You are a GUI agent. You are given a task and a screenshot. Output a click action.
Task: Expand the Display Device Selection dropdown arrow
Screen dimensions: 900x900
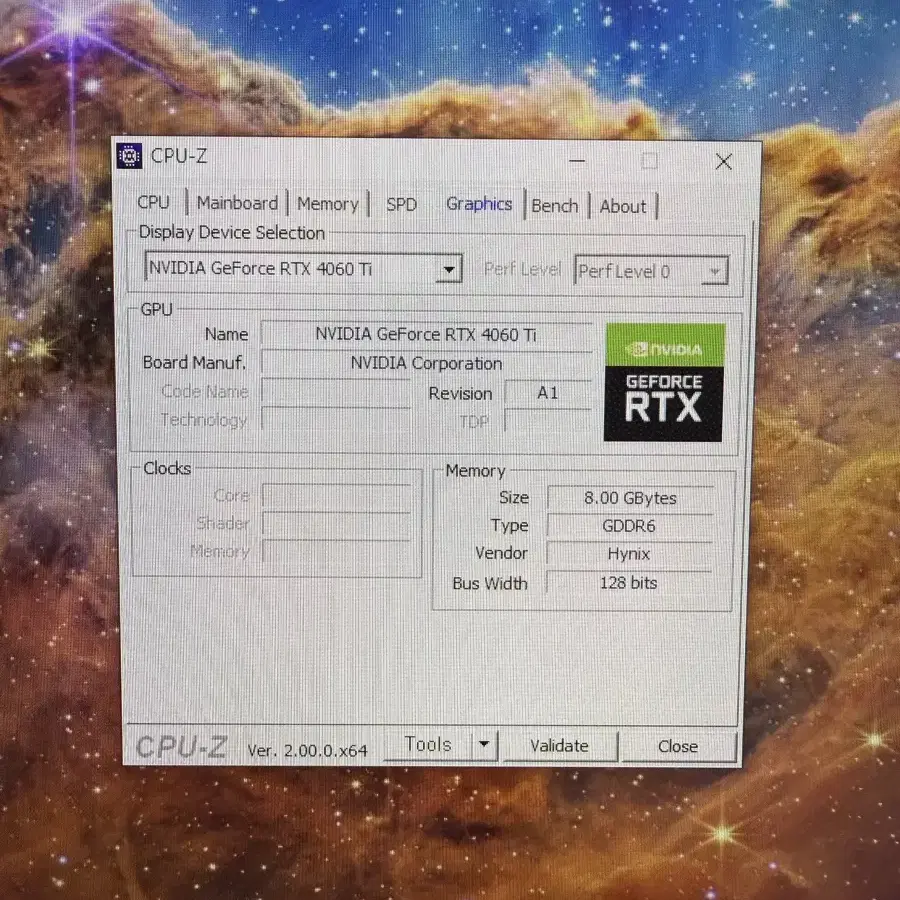449,269
